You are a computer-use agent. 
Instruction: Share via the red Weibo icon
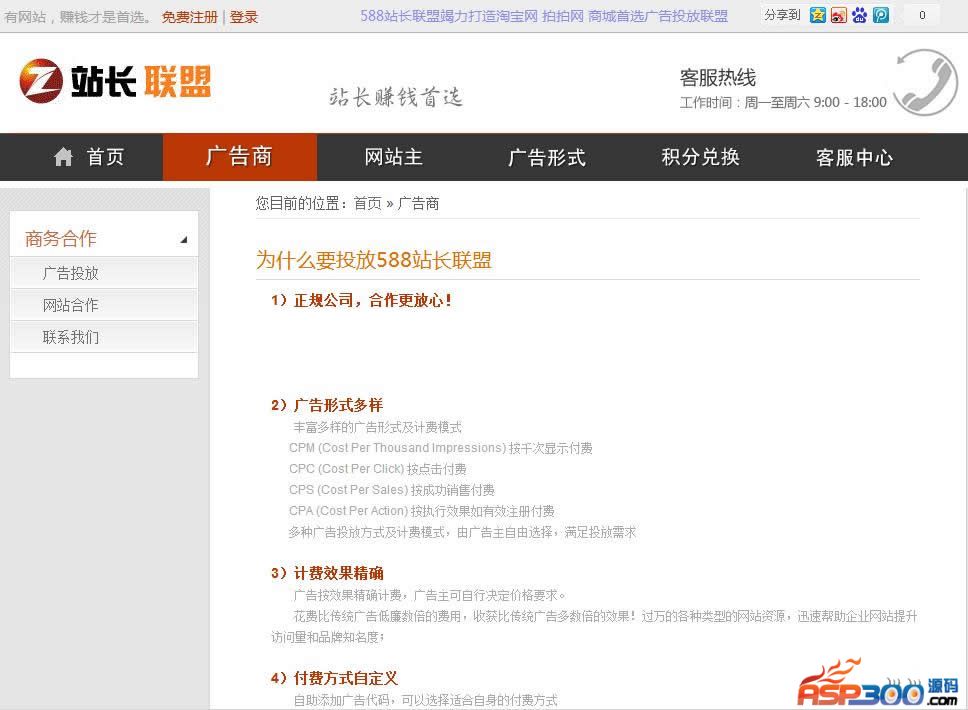click(x=838, y=15)
